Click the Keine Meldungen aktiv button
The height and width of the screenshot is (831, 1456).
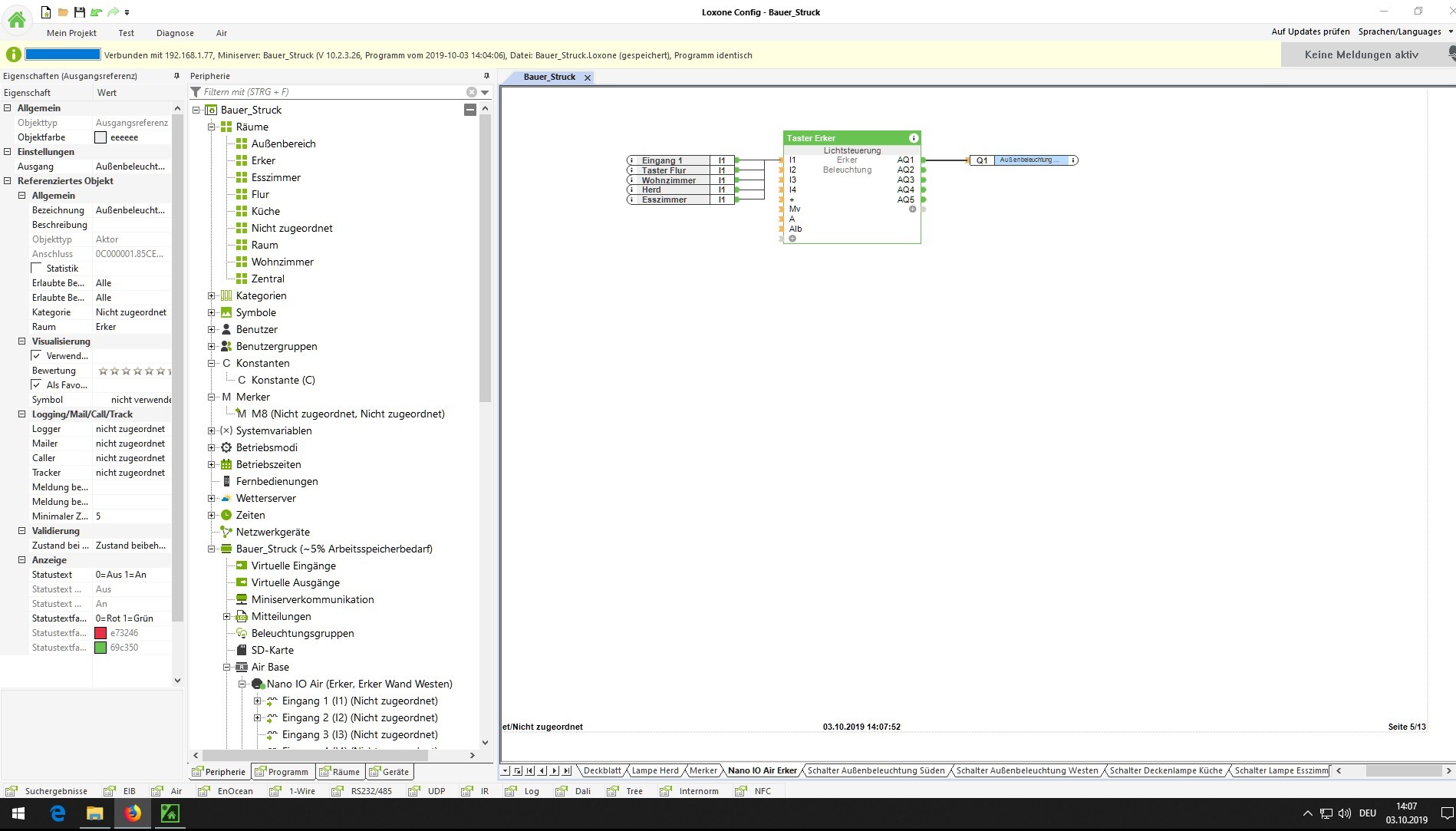[1361, 54]
